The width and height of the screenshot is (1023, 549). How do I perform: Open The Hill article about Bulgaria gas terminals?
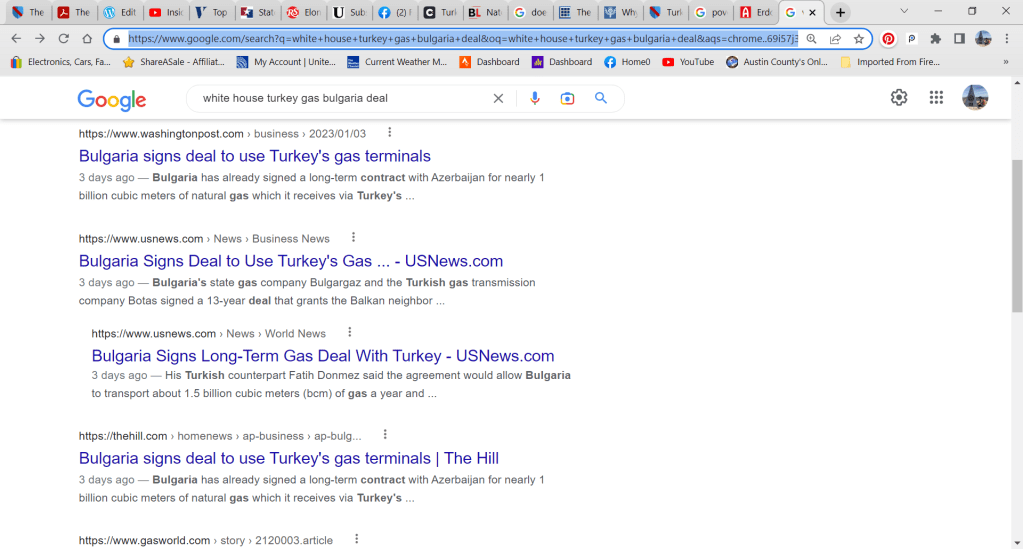click(x=288, y=458)
